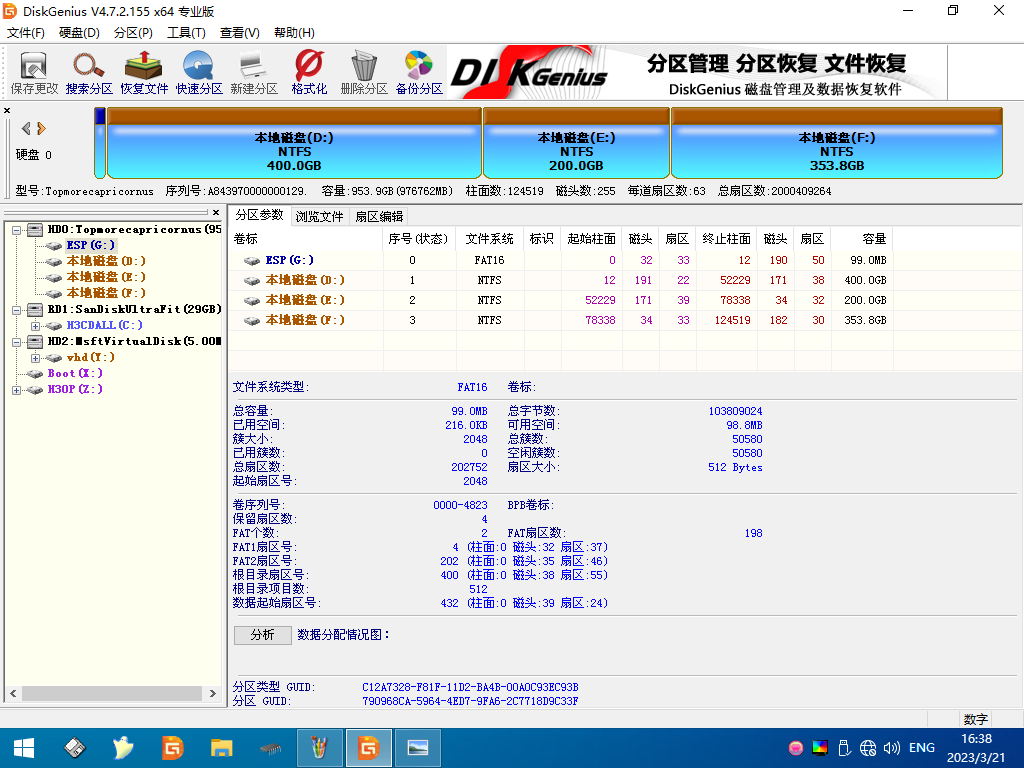Click the 删除分区 delete partition icon
The height and width of the screenshot is (768, 1024).
pos(364,72)
